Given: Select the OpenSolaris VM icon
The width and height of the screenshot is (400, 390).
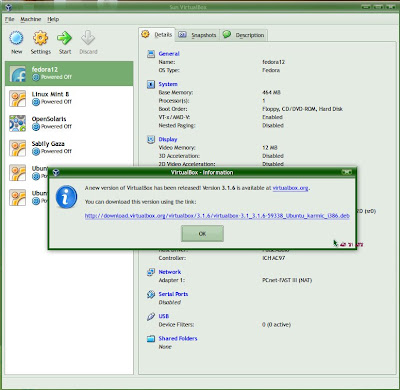Looking at the screenshot, I should click(x=18, y=123).
